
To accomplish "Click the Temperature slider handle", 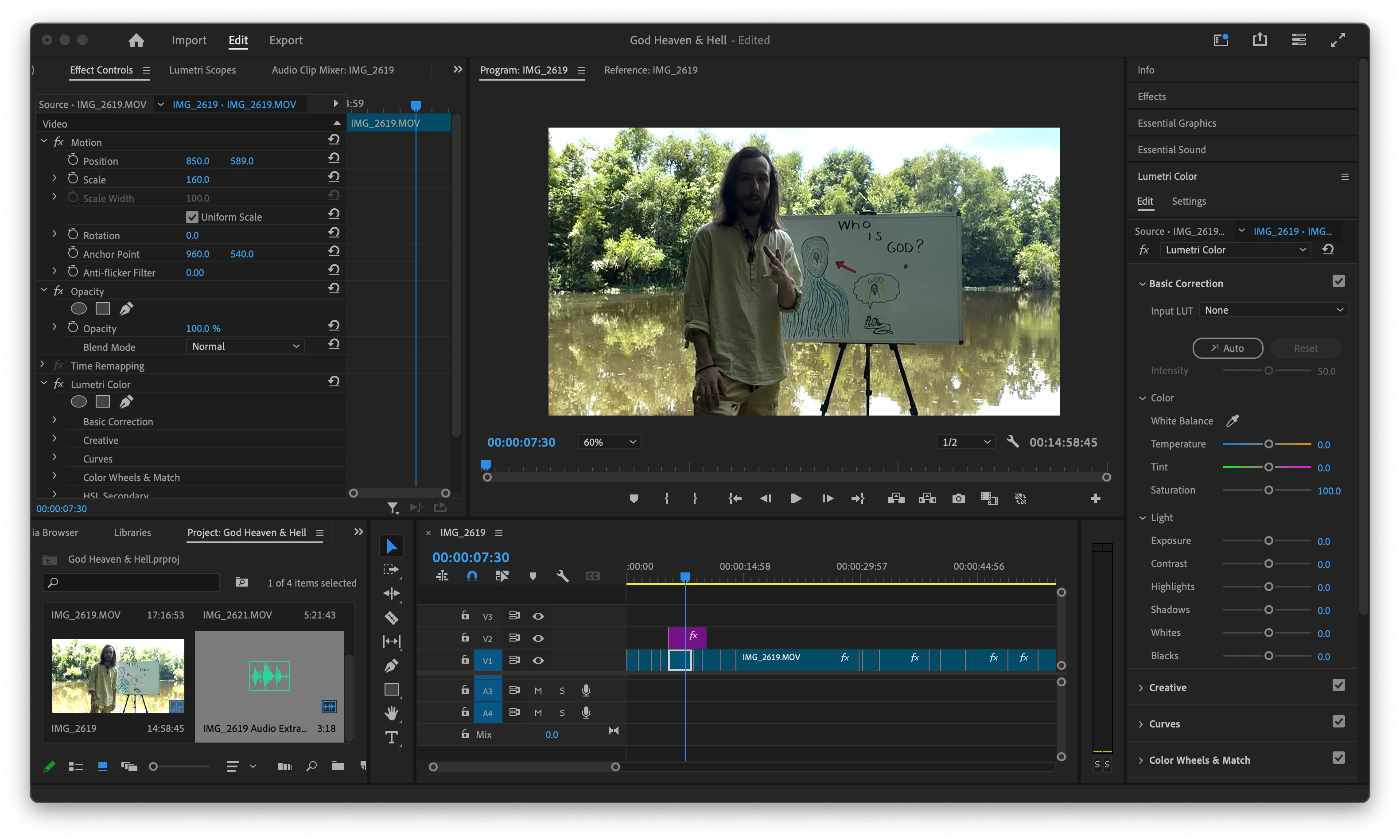I will click(1269, 444).
